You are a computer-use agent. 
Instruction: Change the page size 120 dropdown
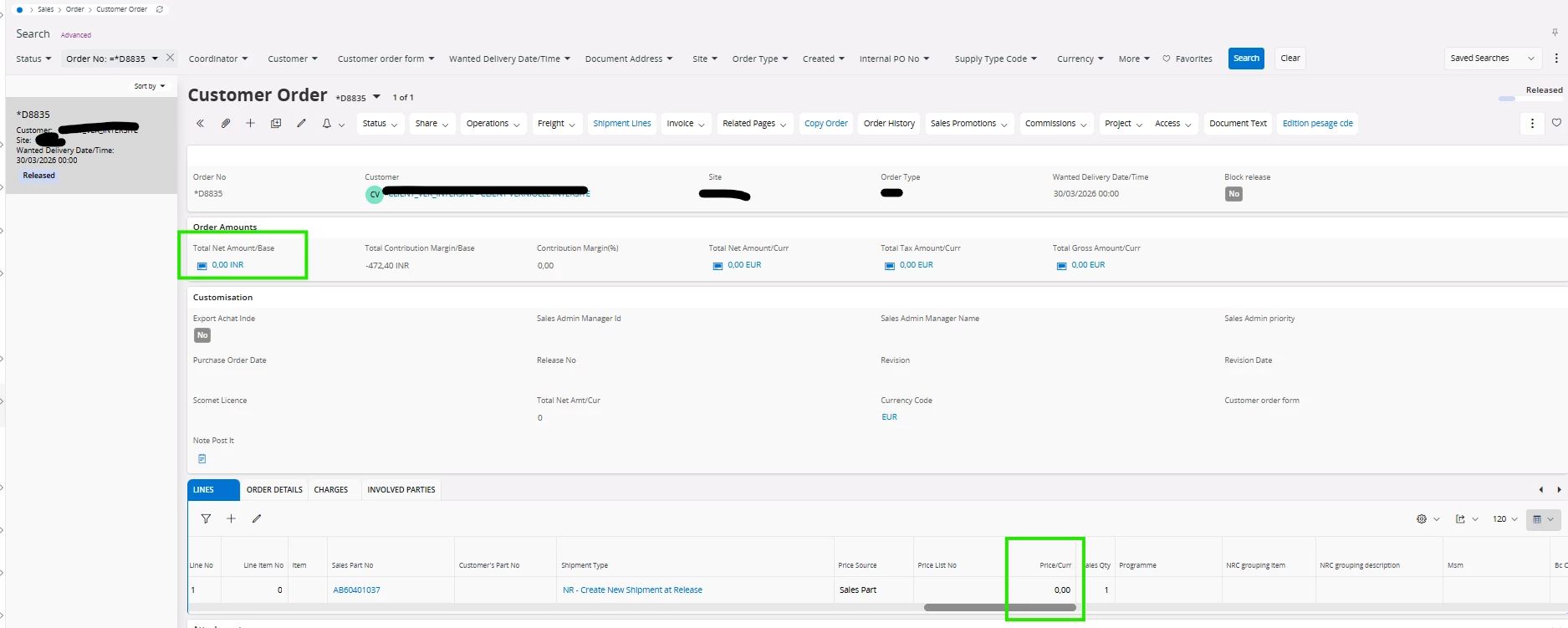[1505, 519]
